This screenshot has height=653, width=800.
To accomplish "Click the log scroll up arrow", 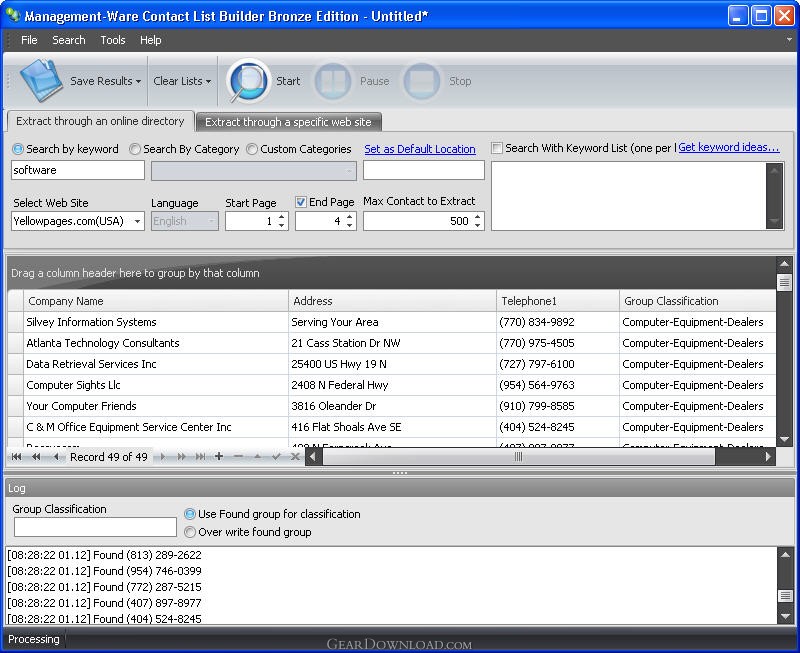I will (x=785, y=554).
